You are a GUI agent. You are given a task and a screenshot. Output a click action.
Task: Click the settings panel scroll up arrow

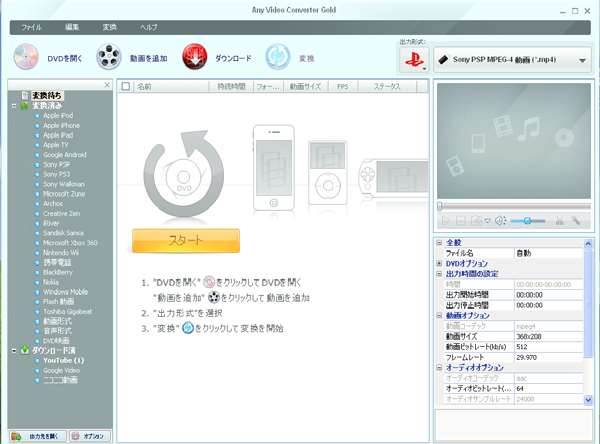point(588,243)
